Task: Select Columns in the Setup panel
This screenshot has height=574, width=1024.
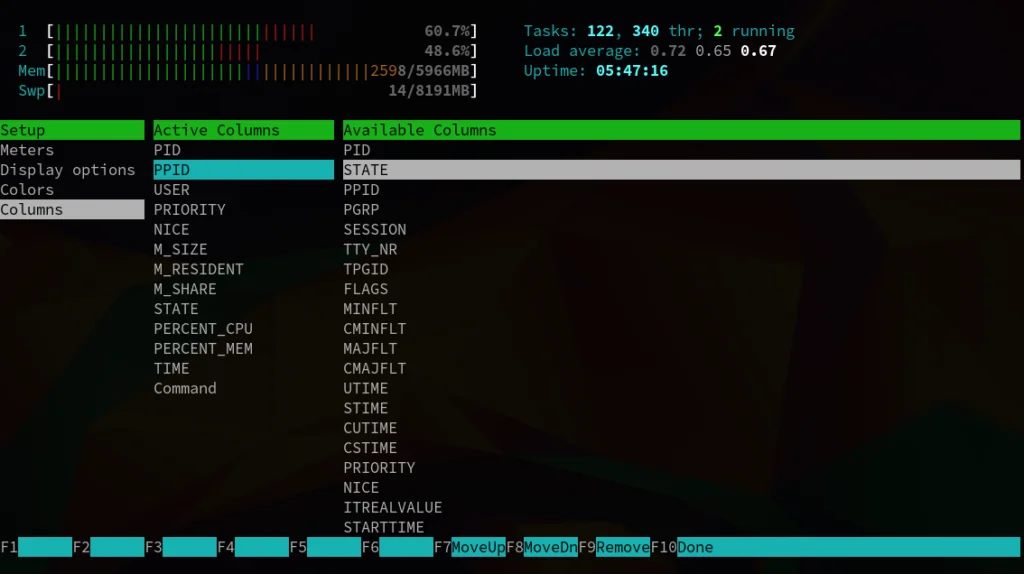Action: [72, 210]
